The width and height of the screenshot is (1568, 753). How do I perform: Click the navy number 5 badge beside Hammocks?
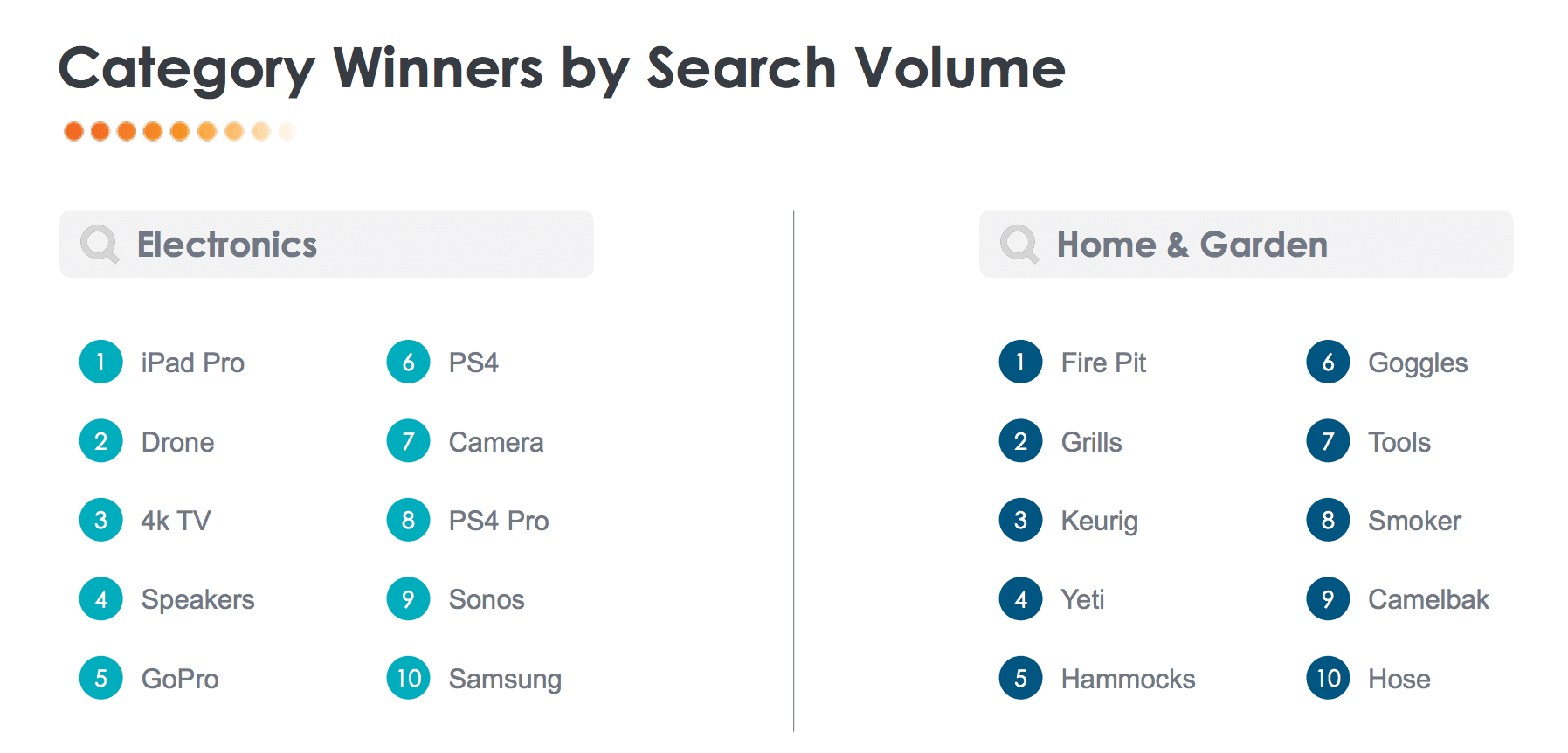pyautogui.click(x=1021, y=678)
